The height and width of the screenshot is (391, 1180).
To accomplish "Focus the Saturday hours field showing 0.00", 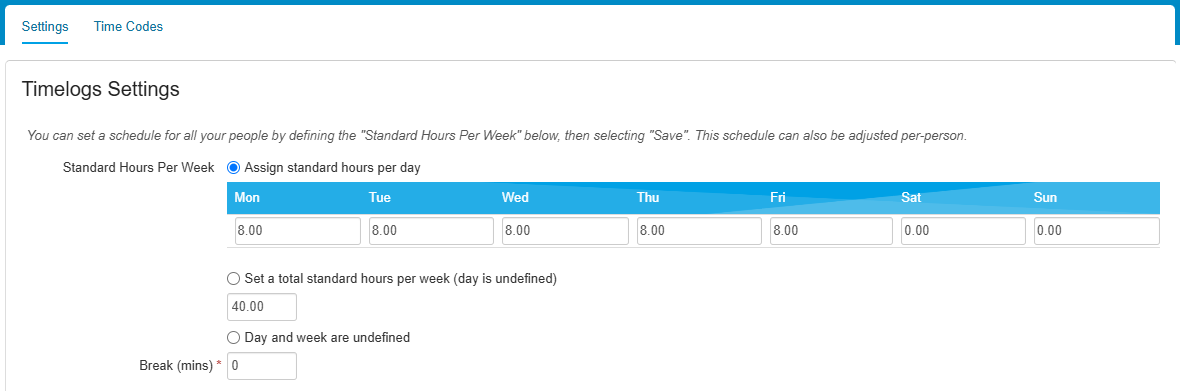I will (963, 232).
